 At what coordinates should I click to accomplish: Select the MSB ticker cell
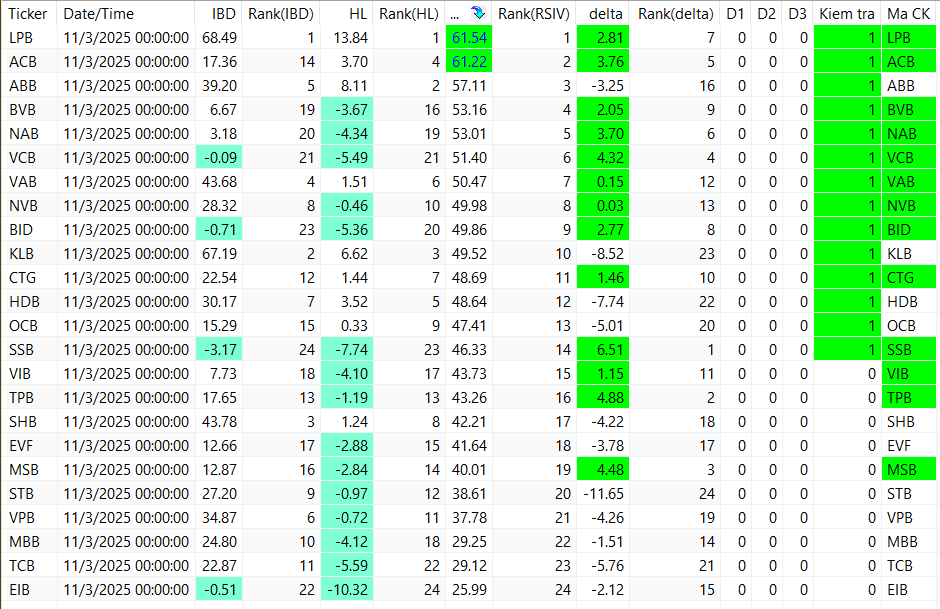click(x=29, y=469)
